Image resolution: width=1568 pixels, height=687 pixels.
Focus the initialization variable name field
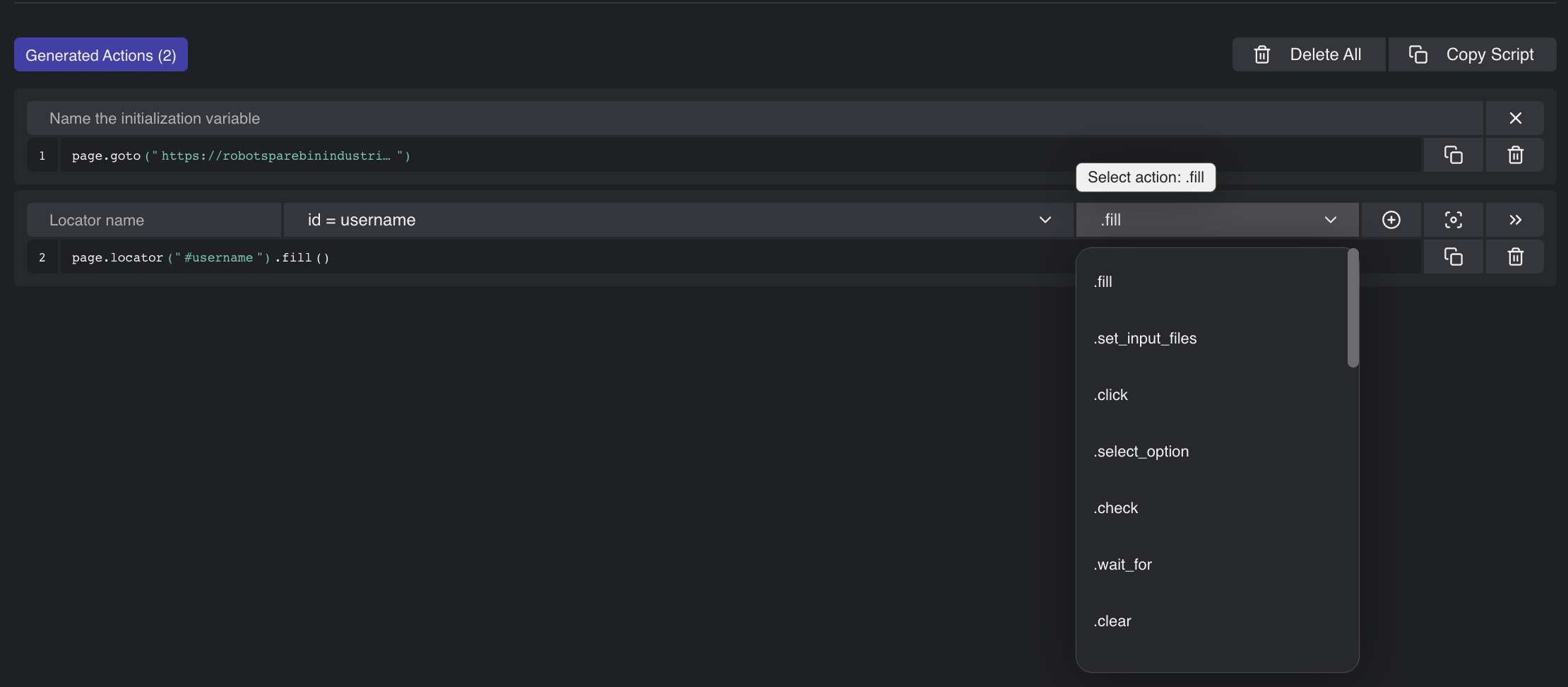tap(755, 118)
